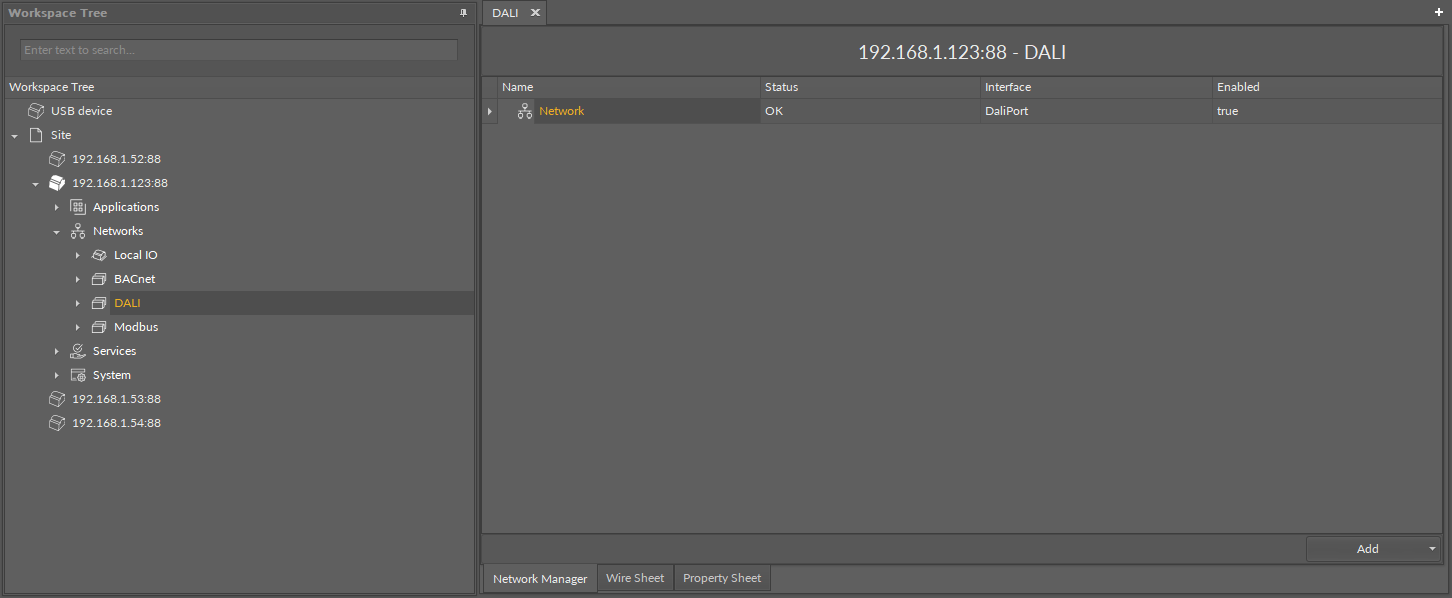Select the BACnet tree item label
This screenshot has height=598, width=1452.
134,279
